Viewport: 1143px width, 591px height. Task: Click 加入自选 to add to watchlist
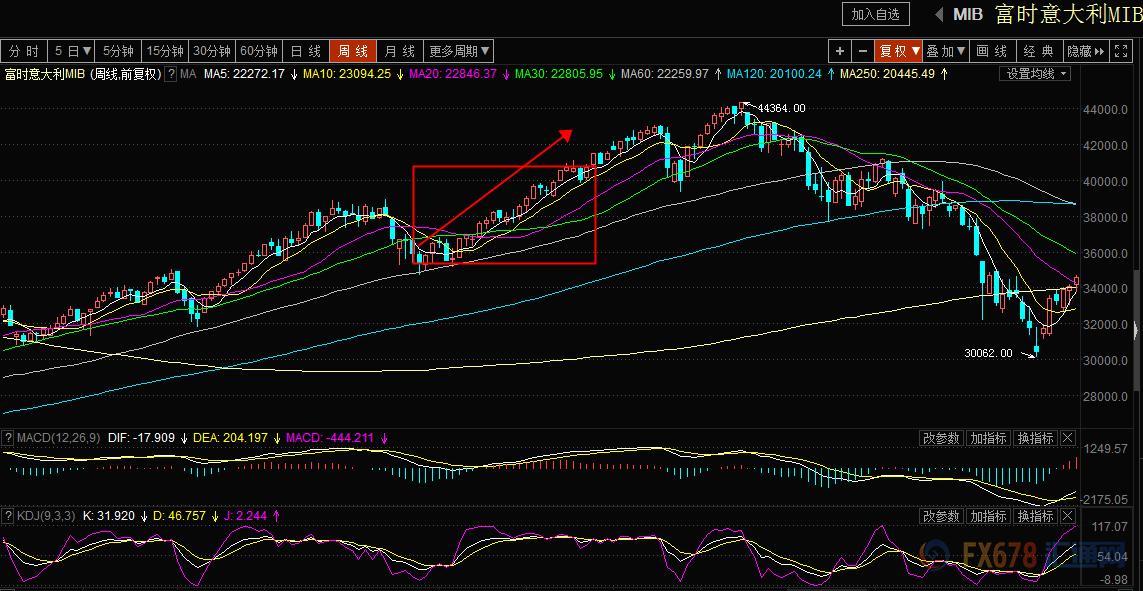876,14
